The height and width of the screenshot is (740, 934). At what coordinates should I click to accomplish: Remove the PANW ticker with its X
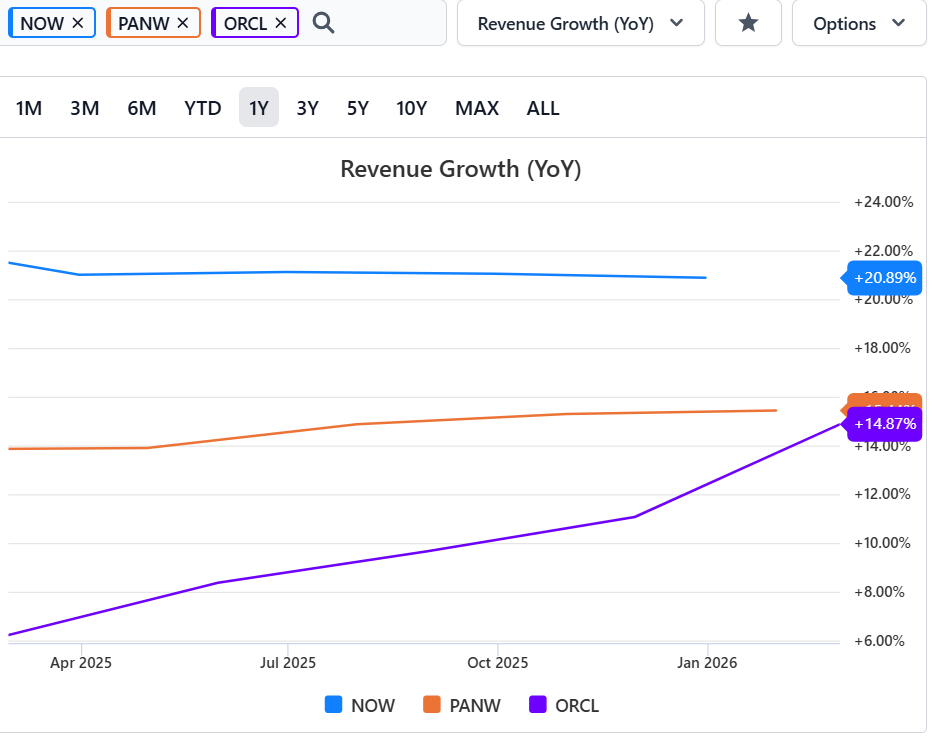click(x=182, y=23)
